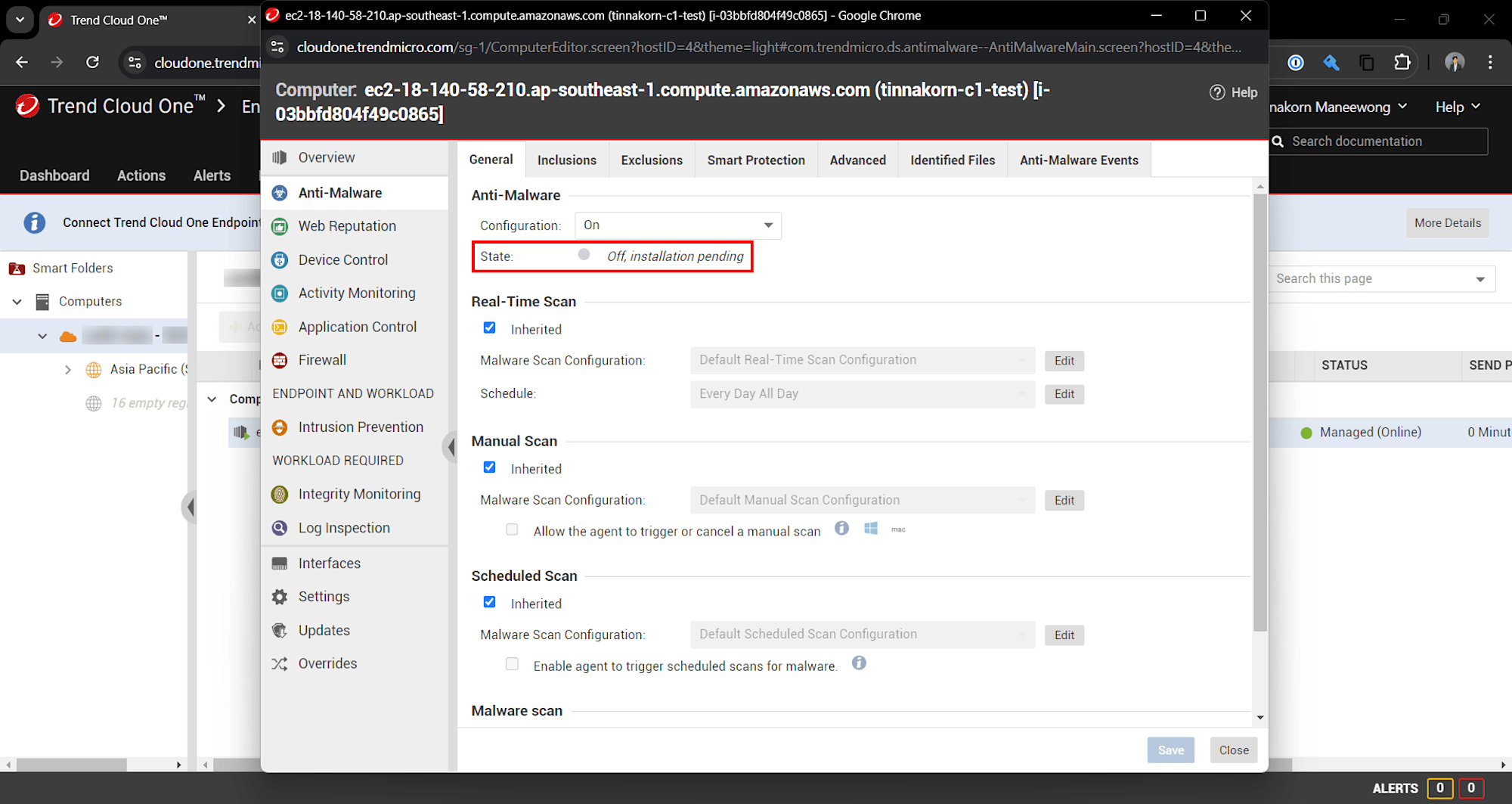Switch to the Smart Protection tab

756,160
